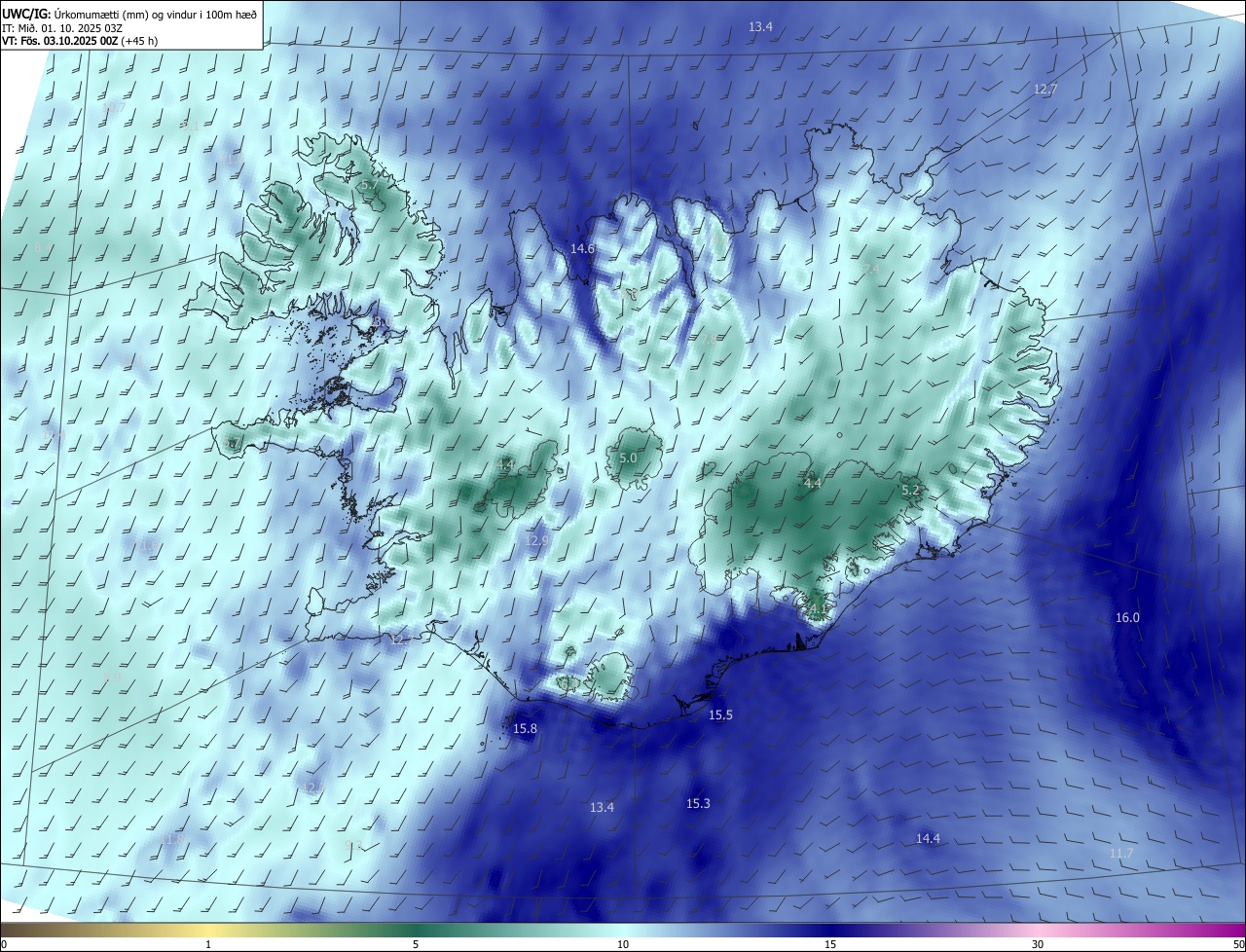Screen dimensions: 1246x952
Task: Click the 12.9 value in the southwest highlands
Action: pos(537,540)
